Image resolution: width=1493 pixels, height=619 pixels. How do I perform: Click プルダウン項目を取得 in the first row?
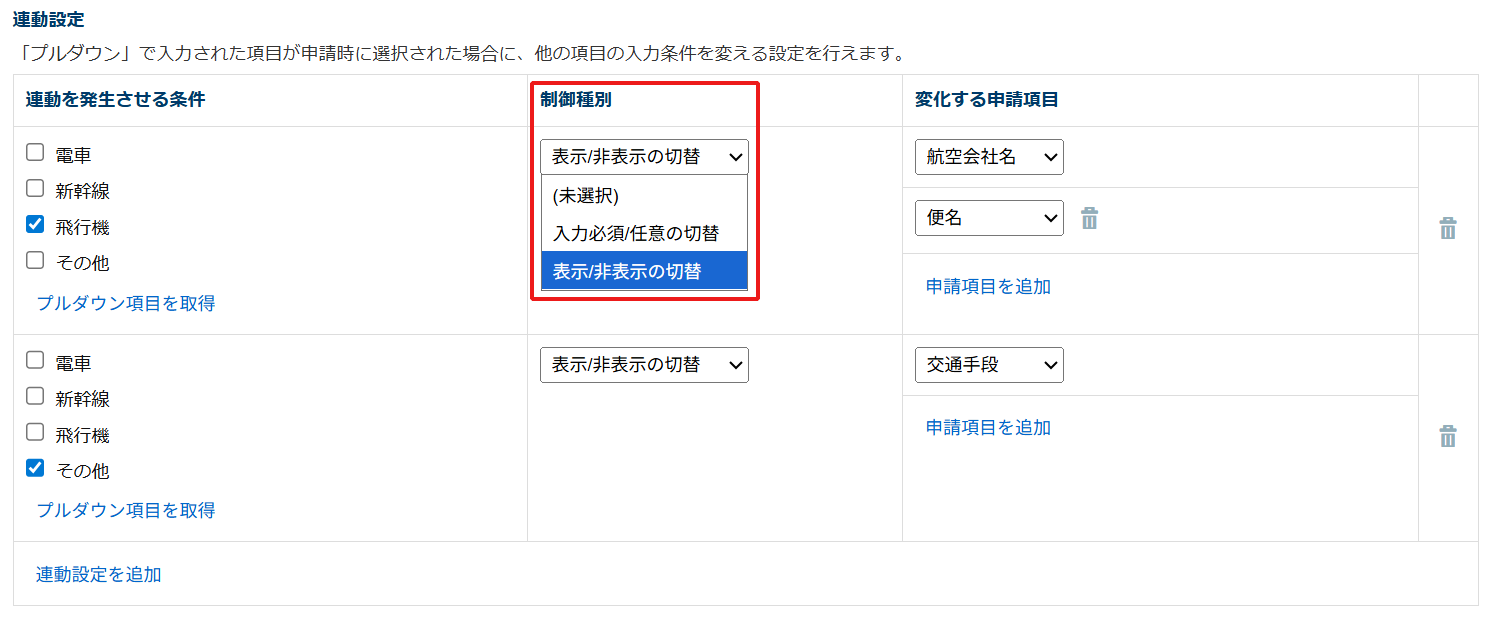click(126, 303)
